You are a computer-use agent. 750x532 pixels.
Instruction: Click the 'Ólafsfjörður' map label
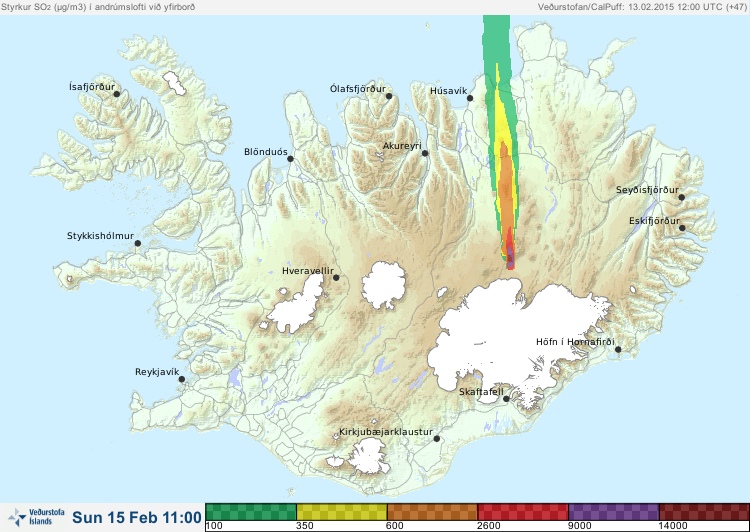coord(358,89)
